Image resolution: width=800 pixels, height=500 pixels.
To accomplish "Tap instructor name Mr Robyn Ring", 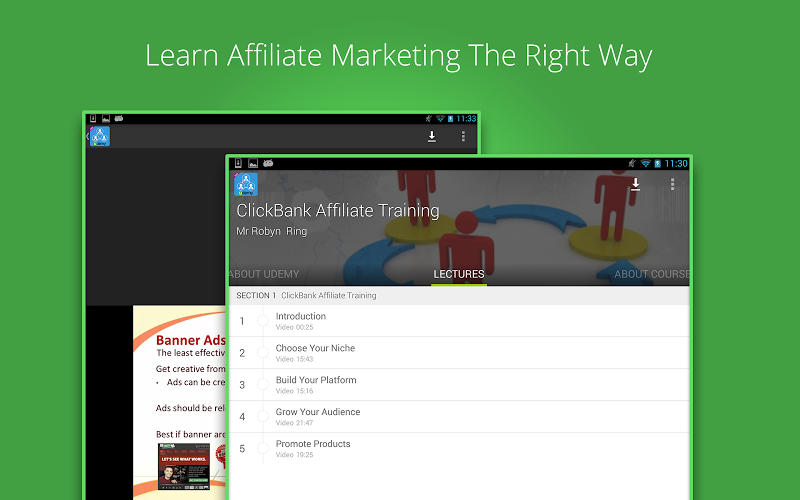I will coord(271,231).
